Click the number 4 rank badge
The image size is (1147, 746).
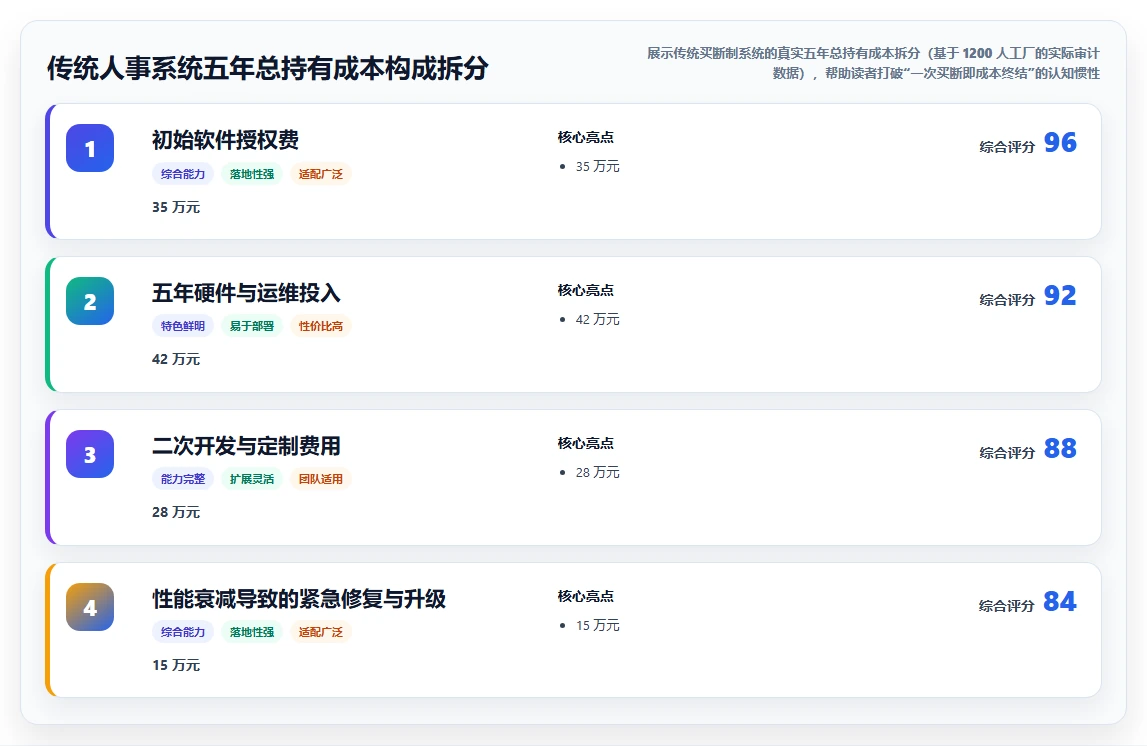click(90, 607)
